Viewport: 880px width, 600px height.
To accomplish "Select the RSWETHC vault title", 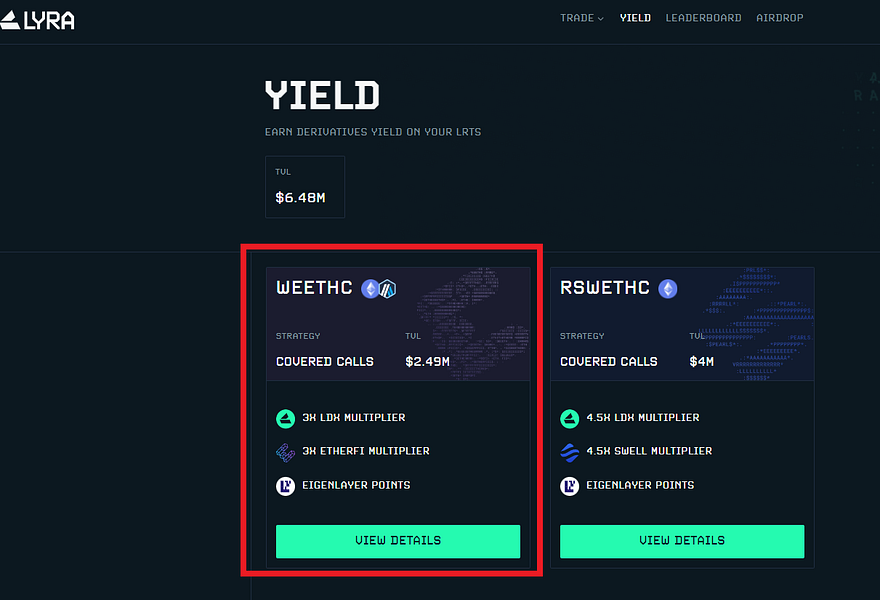I will 605,288.
